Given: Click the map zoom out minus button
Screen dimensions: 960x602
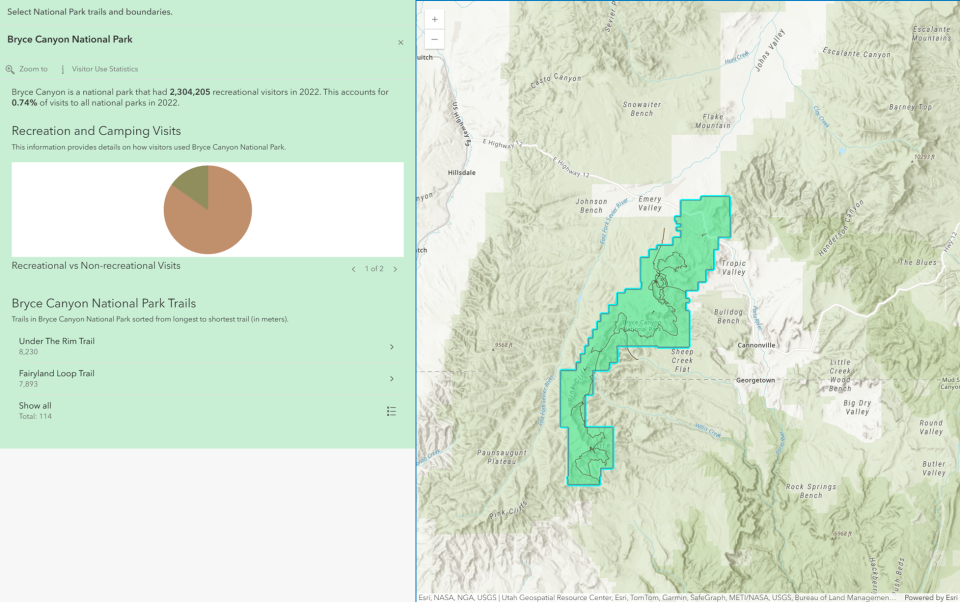Looking at the screenshot, I should point(434,40).
